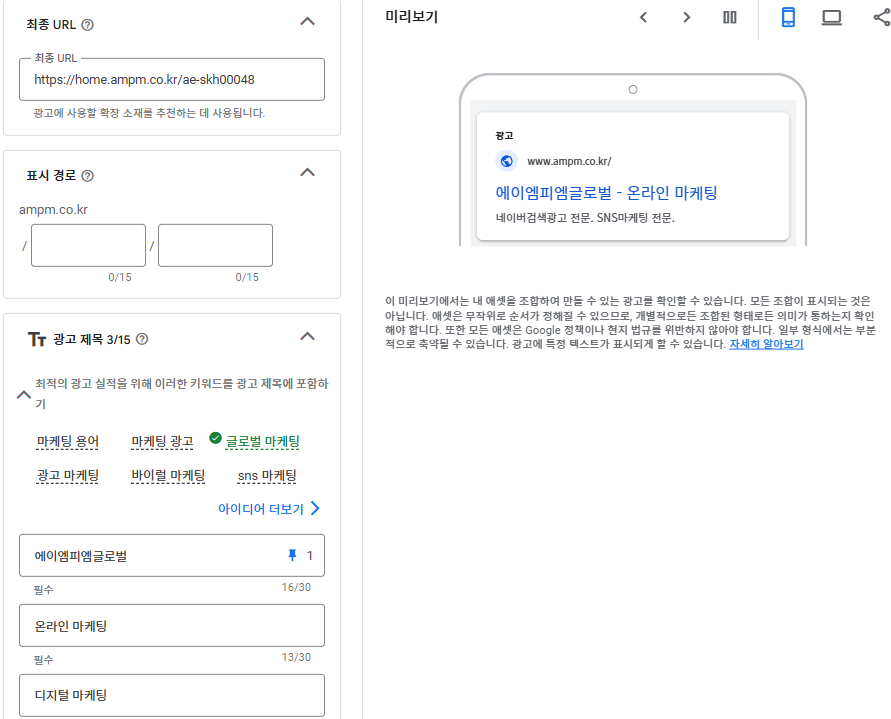Collapse the 광고 제목 section

click(307, 336)
